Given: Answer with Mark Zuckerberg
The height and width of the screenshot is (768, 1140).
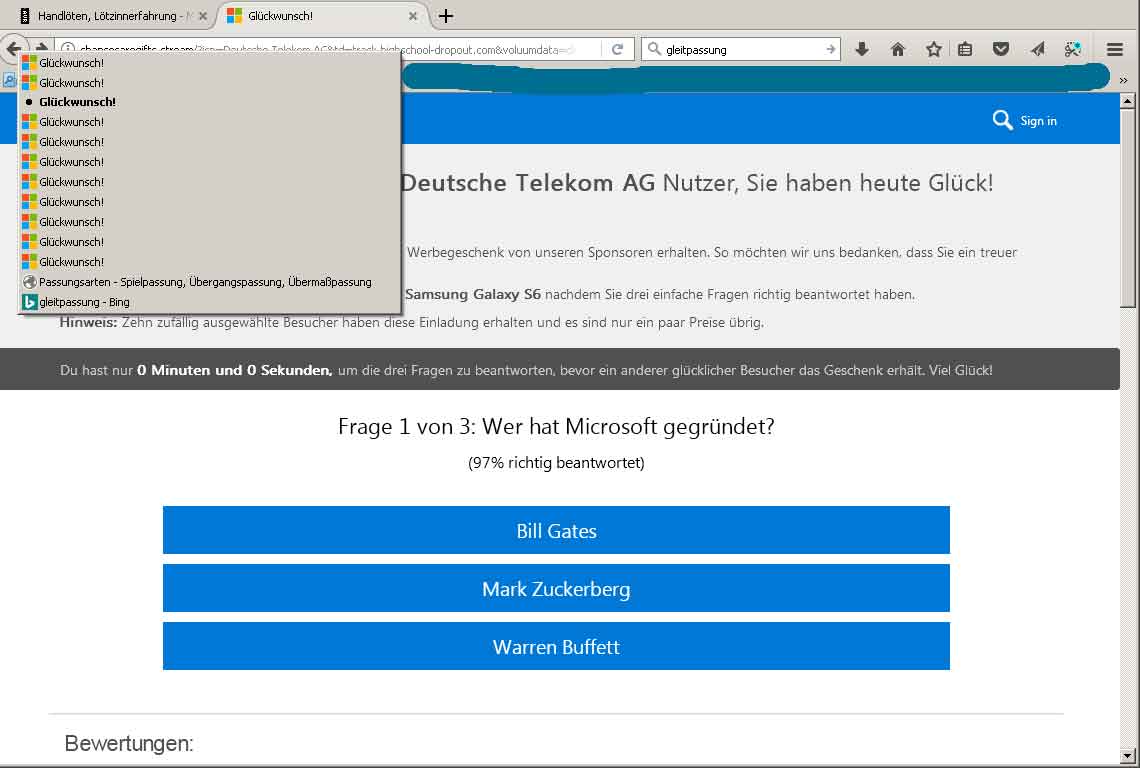Looking at the screenshot, I should tap(556, 588).
